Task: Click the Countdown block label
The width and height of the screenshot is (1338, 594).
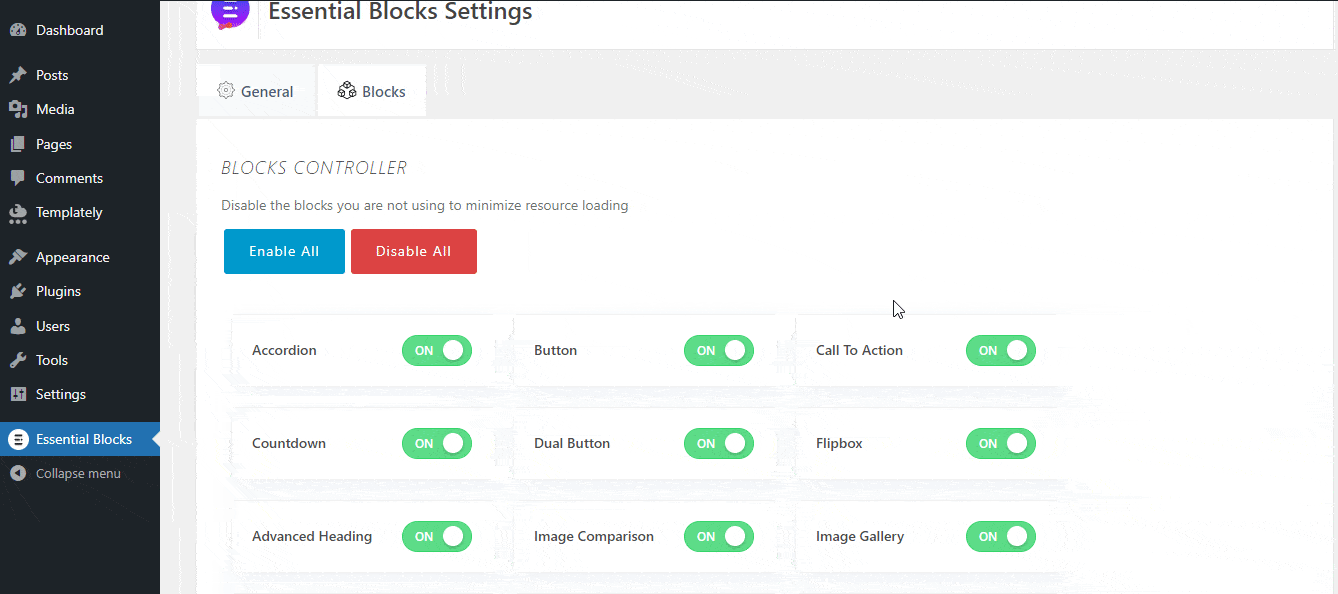Action: tap(289, 443)
